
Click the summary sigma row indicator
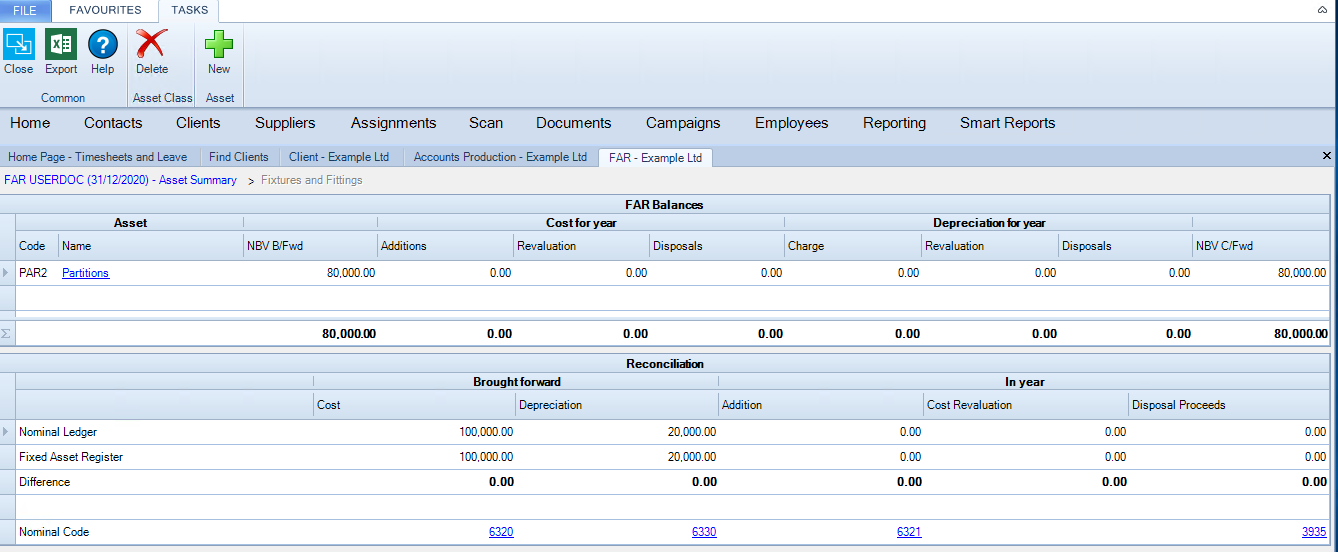(7, 334)
